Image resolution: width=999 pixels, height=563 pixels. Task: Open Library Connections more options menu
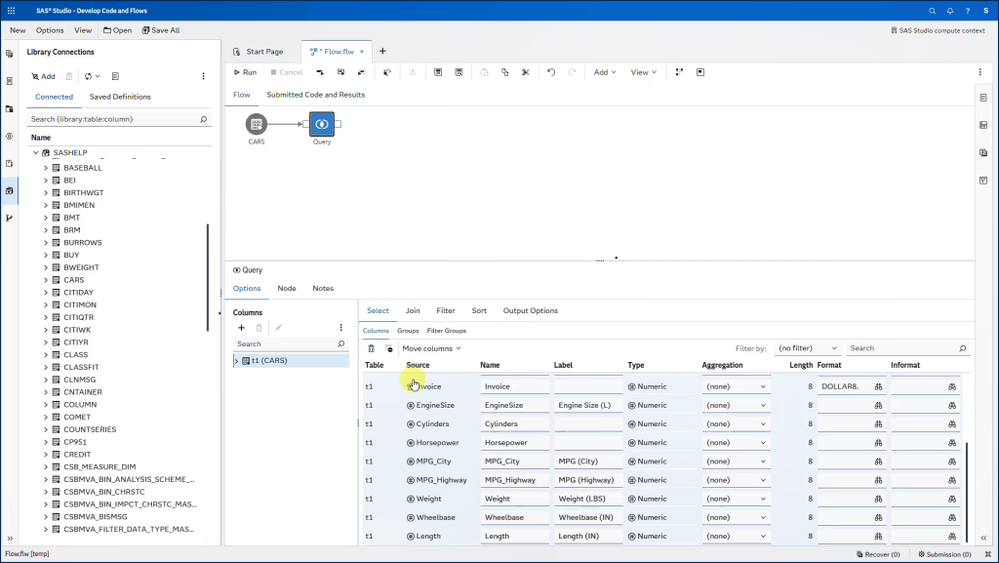click(x=203, y=76)
